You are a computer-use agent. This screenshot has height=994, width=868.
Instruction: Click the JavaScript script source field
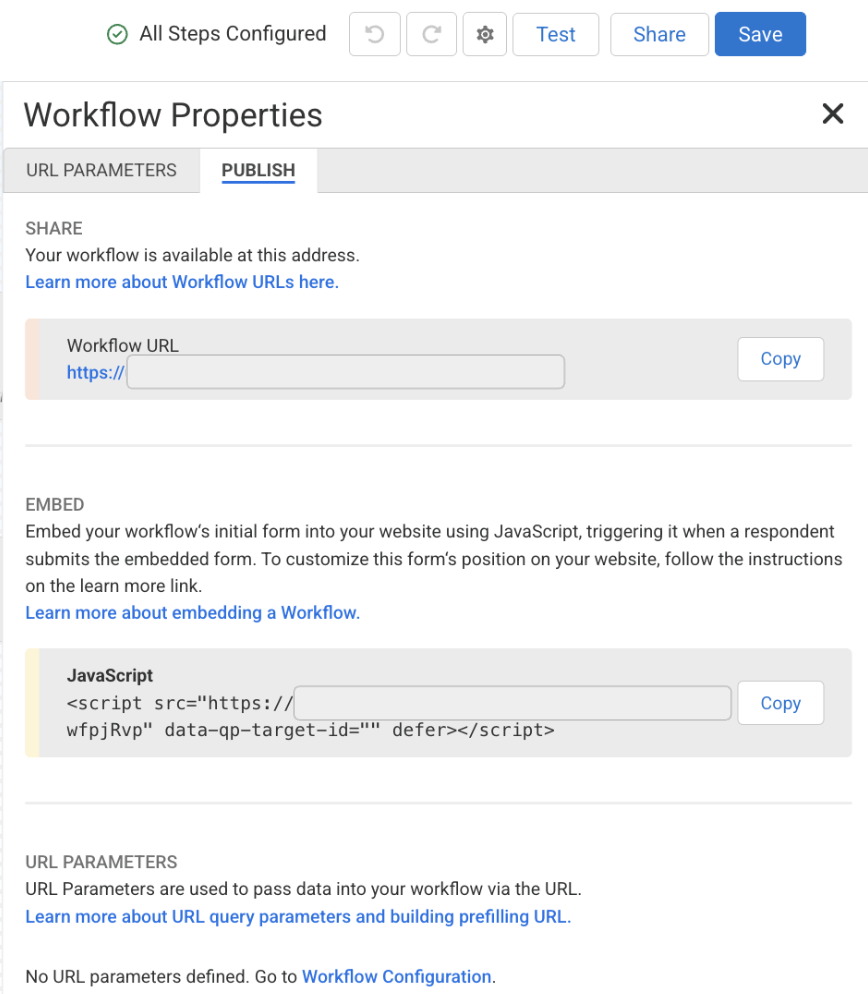tap(512, 702)
